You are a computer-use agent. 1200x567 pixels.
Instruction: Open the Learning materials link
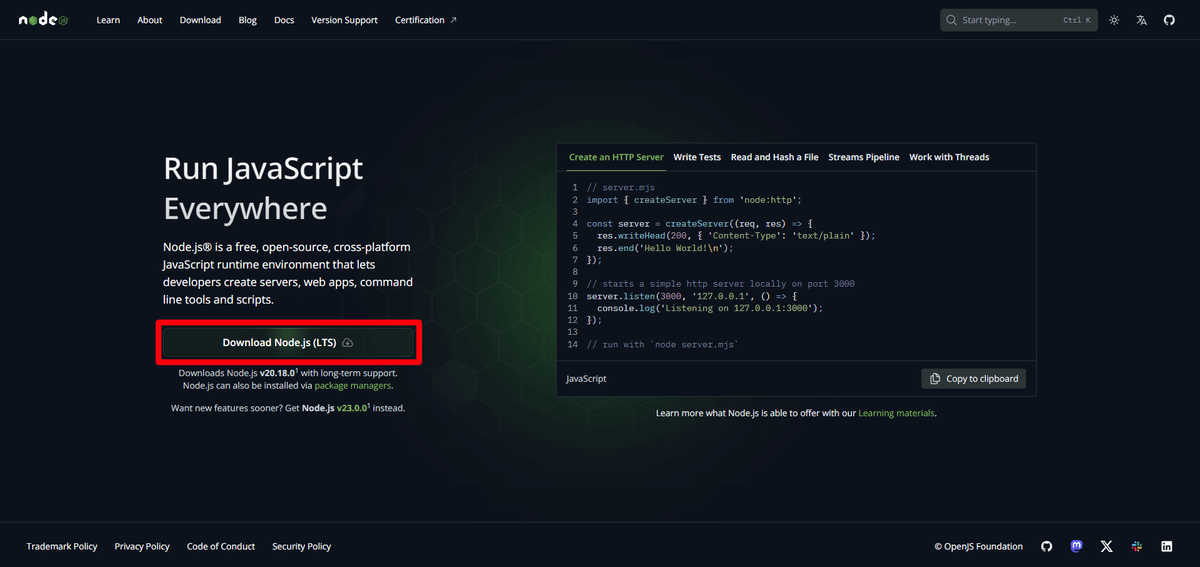[x=896, y=413]
